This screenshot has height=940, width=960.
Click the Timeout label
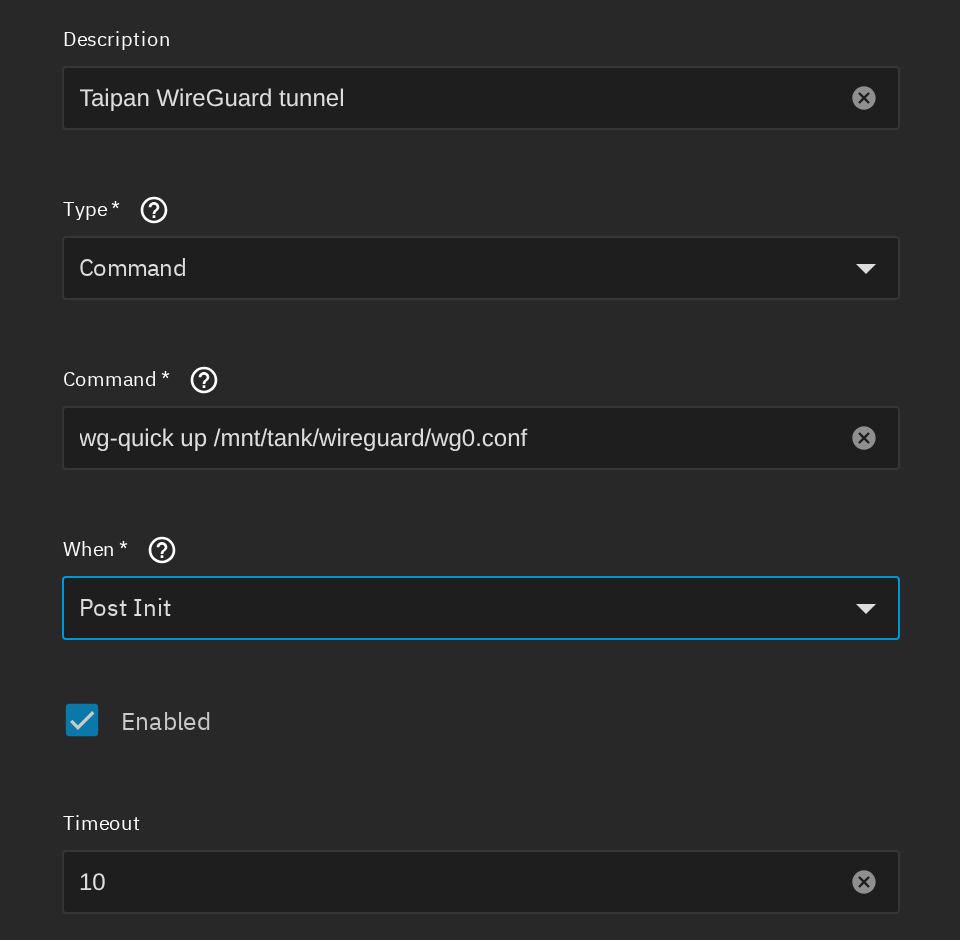[101, 823]
